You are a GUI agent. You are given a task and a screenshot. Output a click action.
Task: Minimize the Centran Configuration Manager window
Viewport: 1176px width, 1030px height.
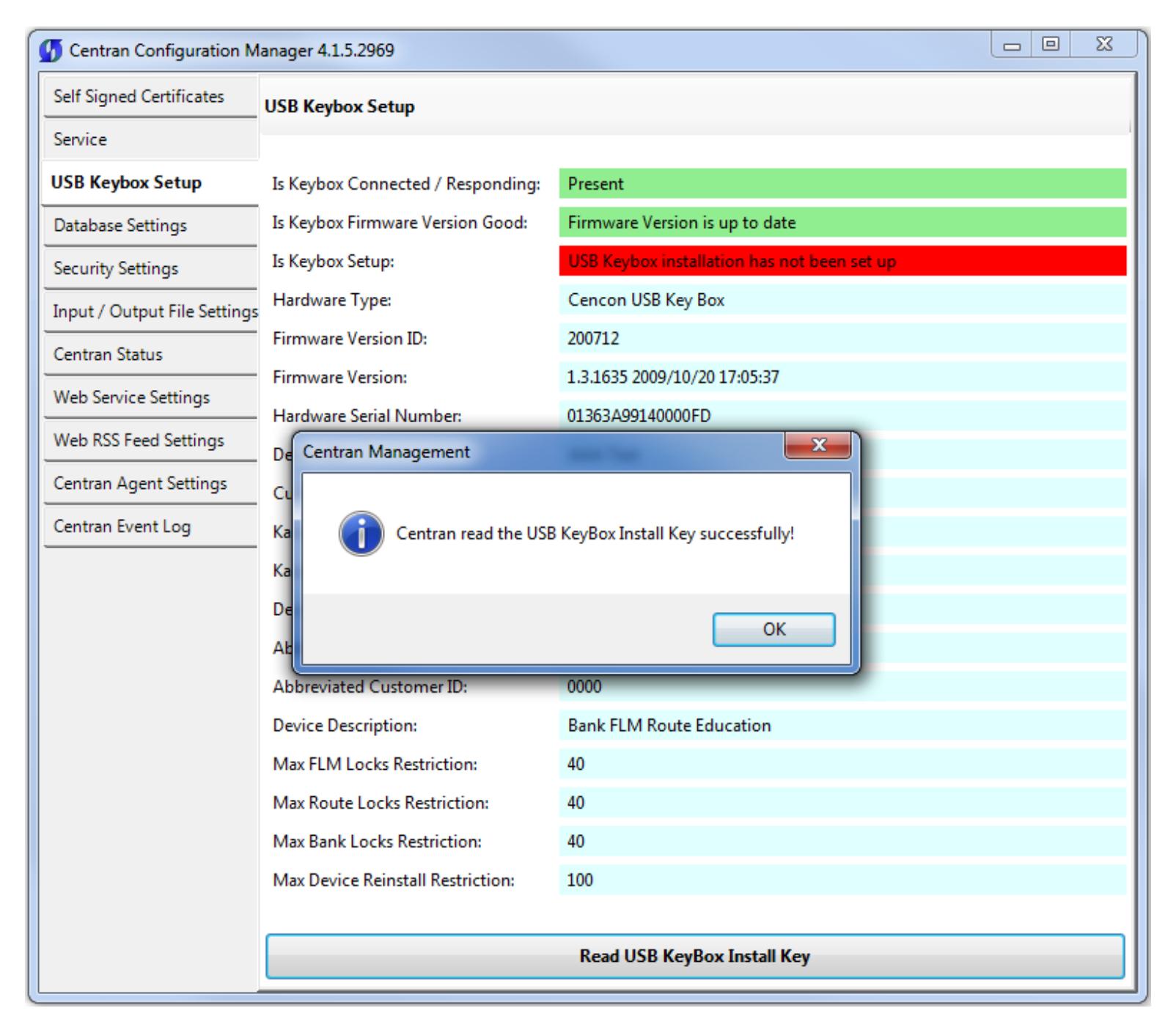coord(1013,45)
